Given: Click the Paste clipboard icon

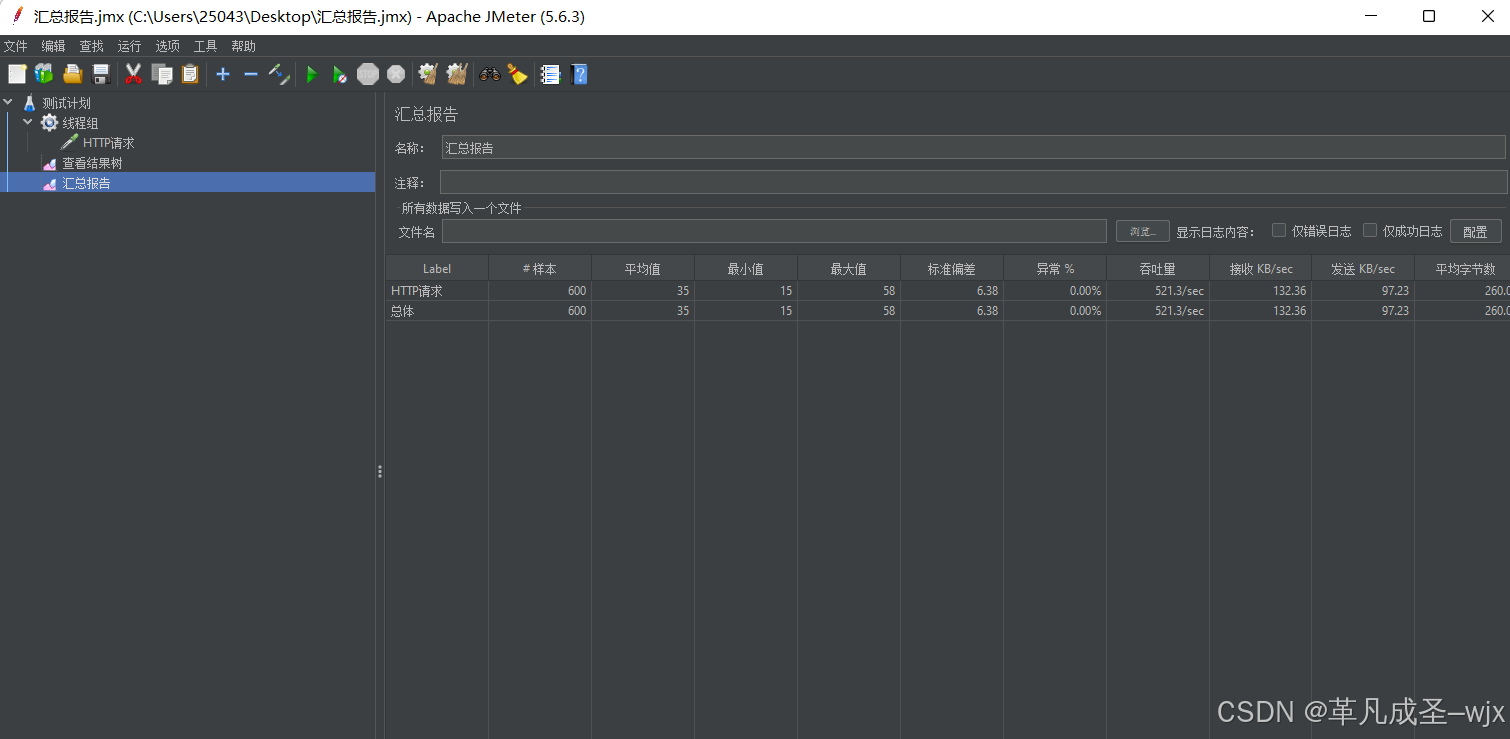Looking at the screenshot, I should pyautogui.click(x=190, y=74).
